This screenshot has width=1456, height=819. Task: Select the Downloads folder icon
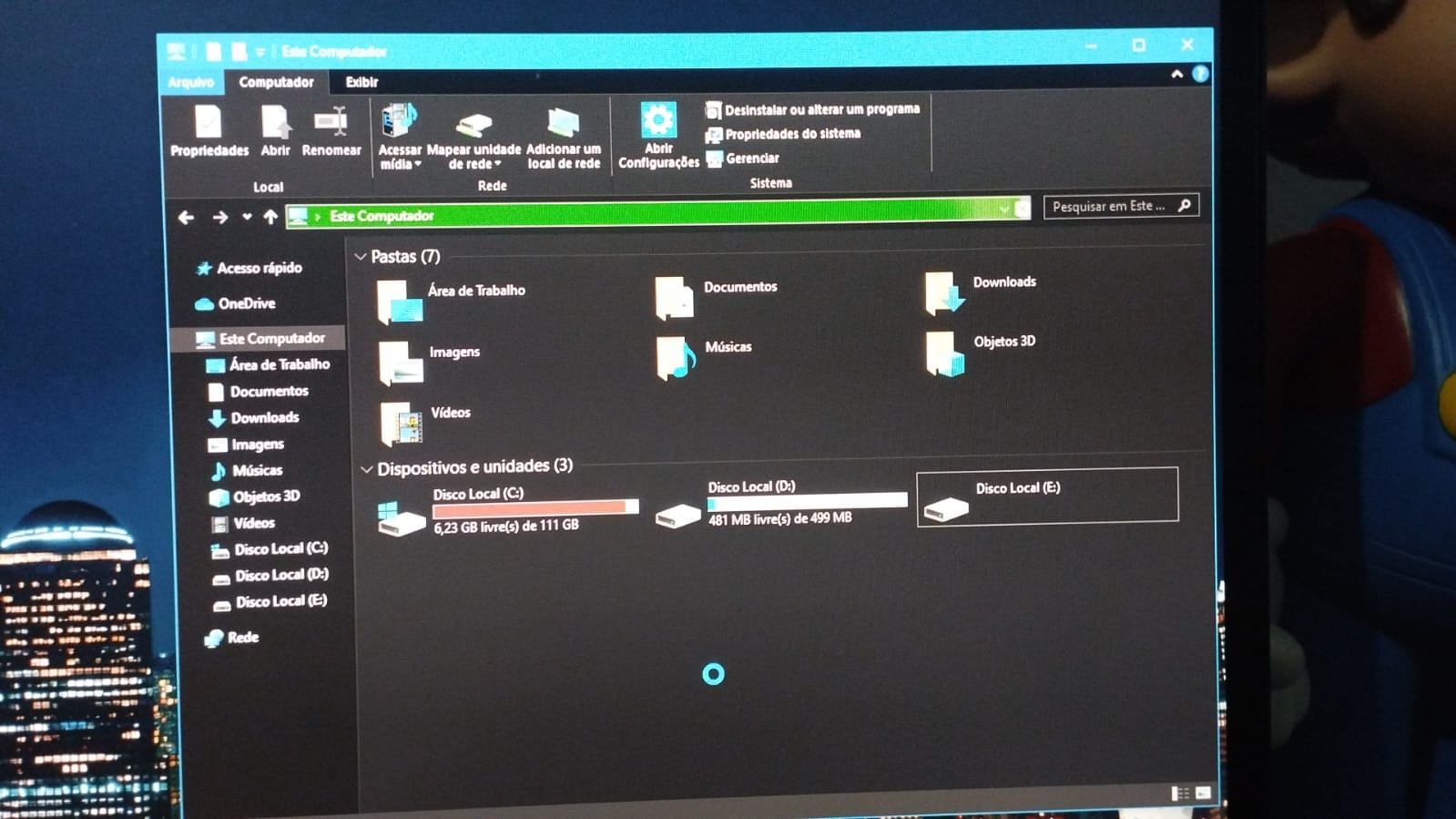tap(944, 292)
